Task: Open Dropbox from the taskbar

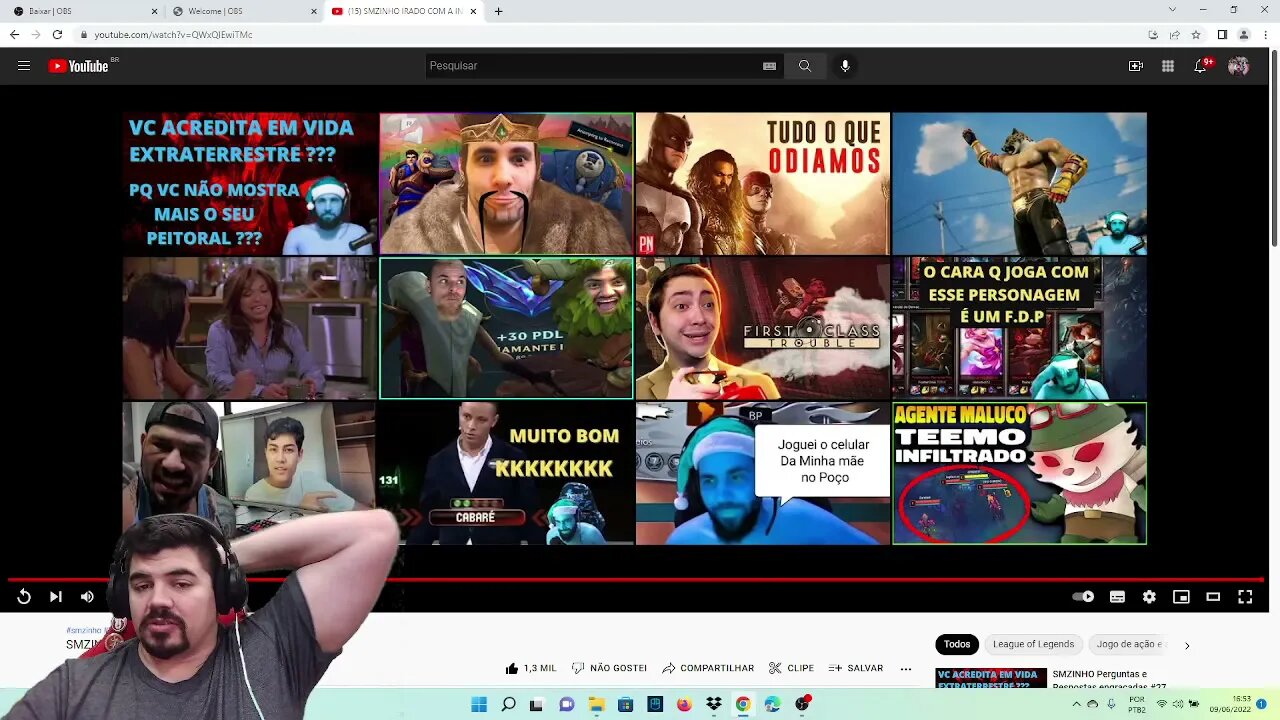Action: click(713, 704)
